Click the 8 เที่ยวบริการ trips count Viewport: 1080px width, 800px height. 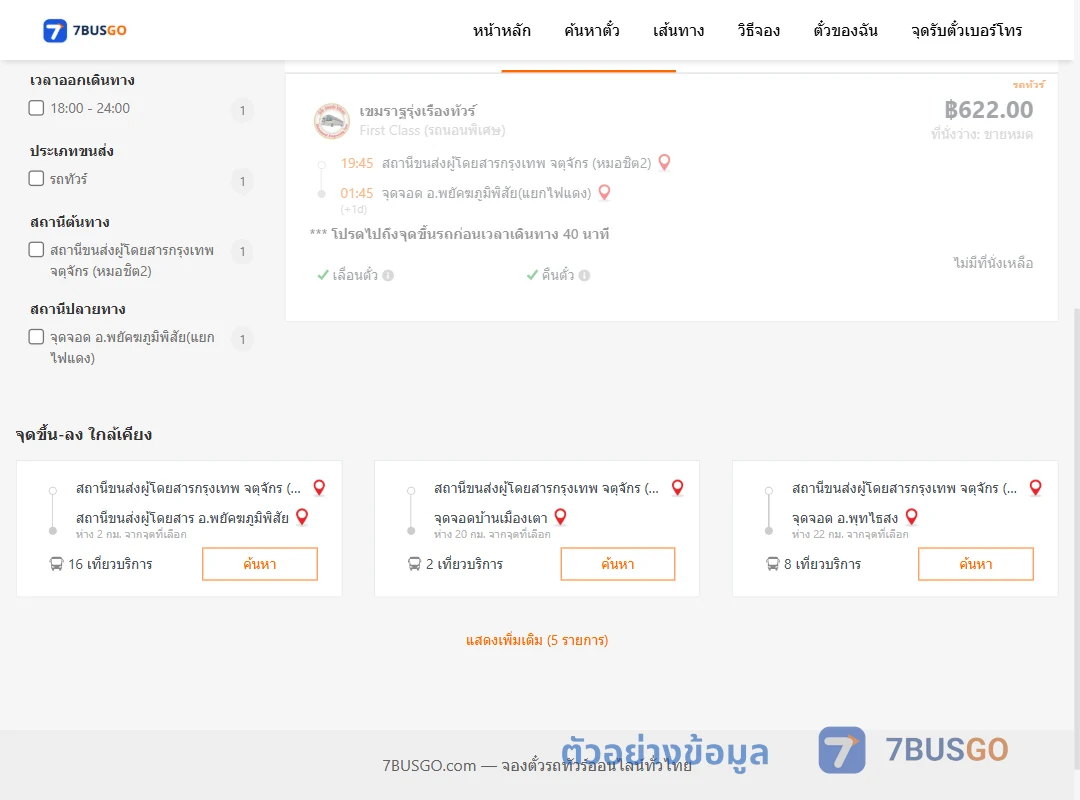click(x=822, y=564)
